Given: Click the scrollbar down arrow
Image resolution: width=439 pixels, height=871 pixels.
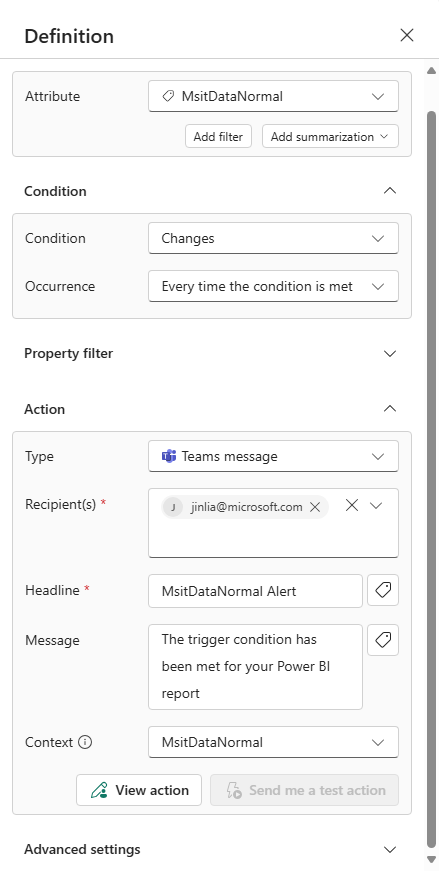Looking at the screenshot, I should 431,859.
